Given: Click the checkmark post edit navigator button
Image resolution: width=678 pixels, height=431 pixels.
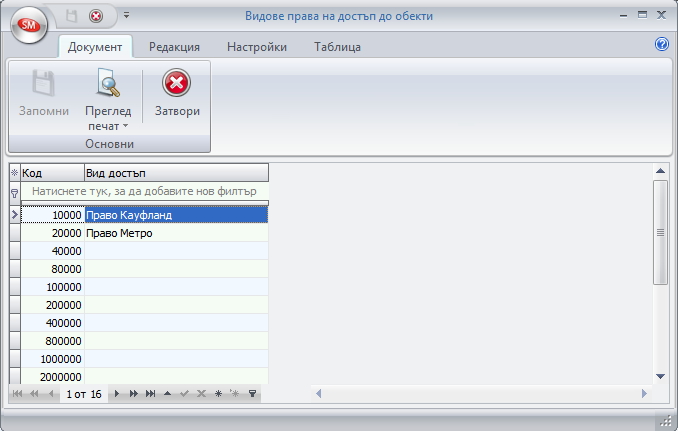Looking at the screenshot, I should (x=184, y=393).
